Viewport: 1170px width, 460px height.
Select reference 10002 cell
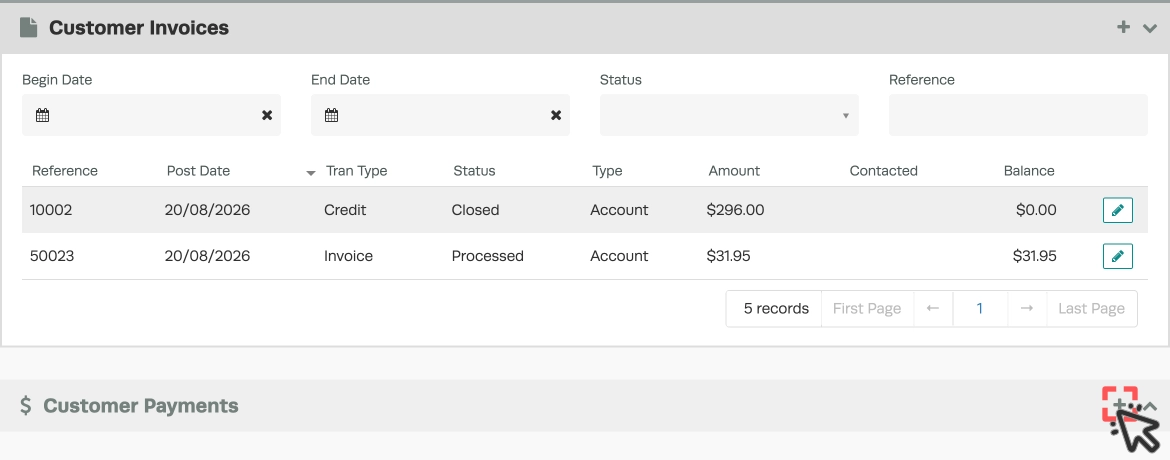point(51,210)
